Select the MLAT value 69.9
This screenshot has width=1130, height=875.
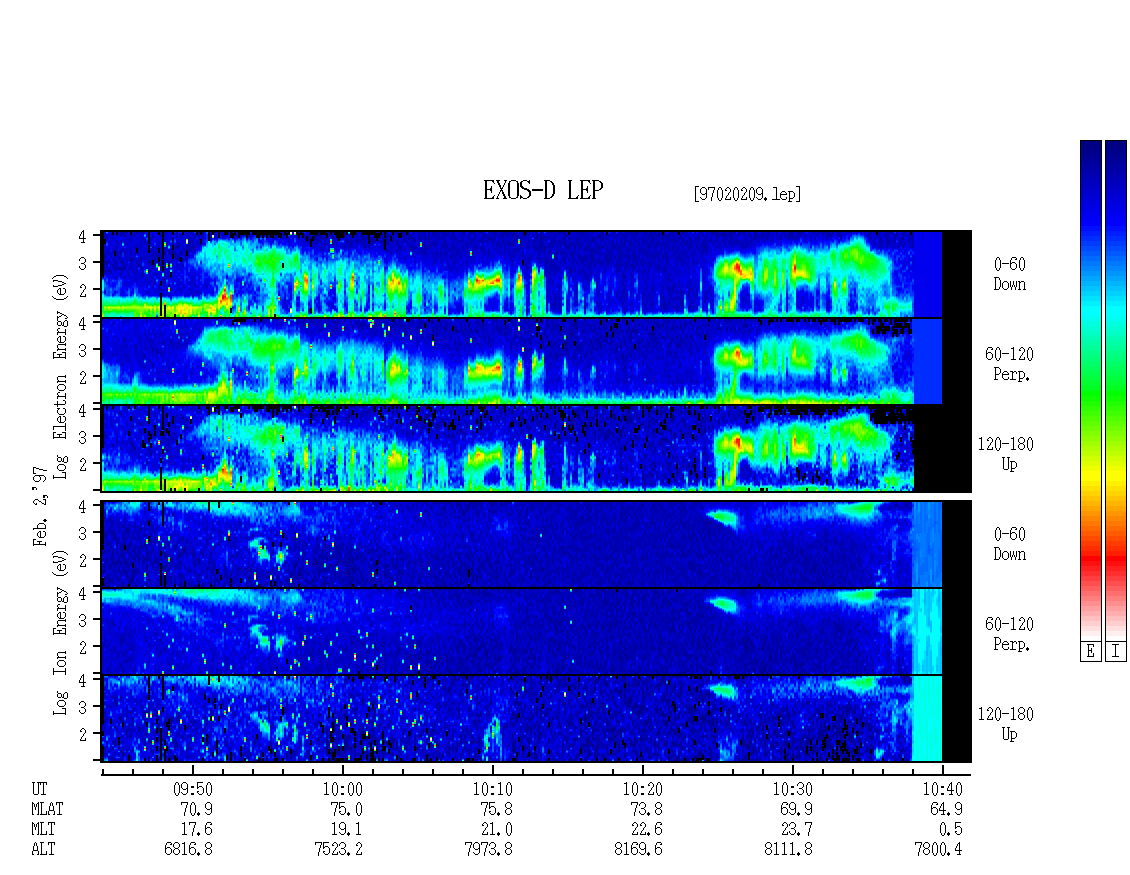796,809
